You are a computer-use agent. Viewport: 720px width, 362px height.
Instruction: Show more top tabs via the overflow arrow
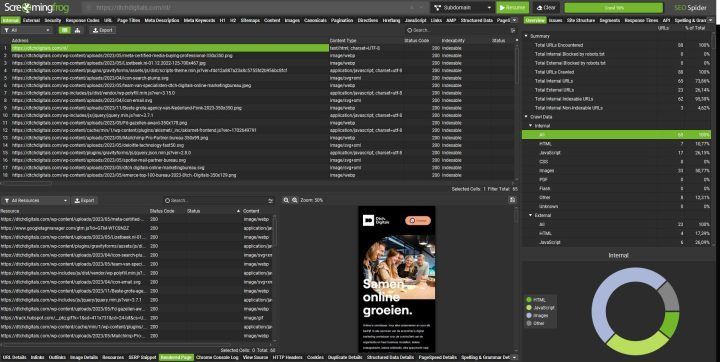pyautogui.click(x=514, y=20)
